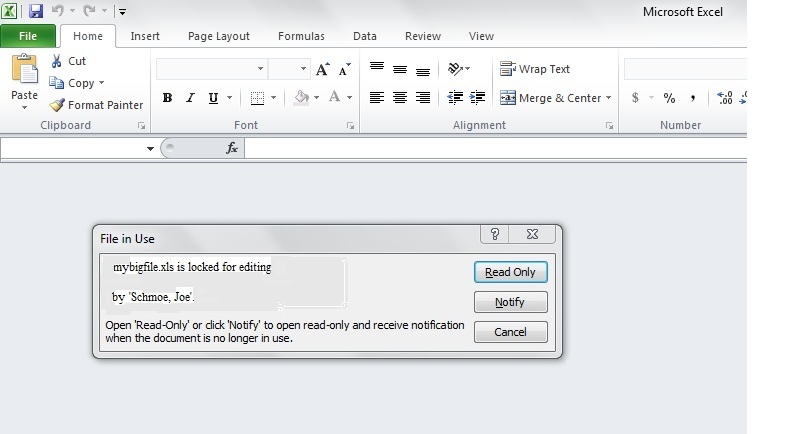Click the Read Only button
Viewport: 800px width, 434px height.
[510, 272]
